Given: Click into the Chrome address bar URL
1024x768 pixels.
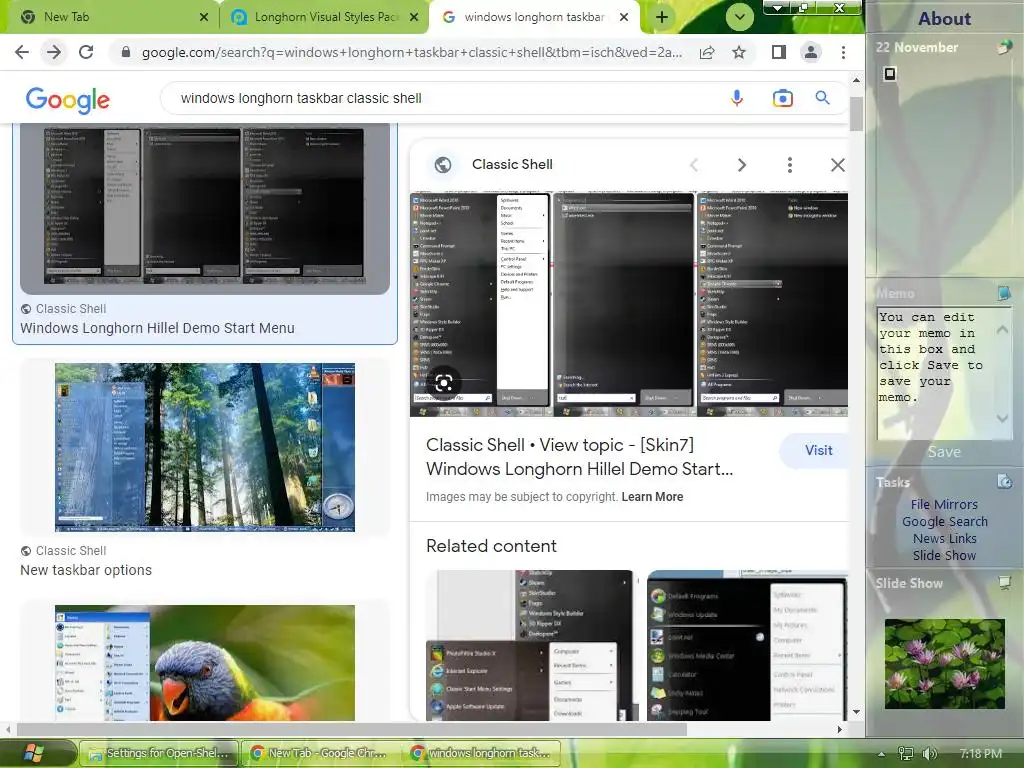Looking at the screenshot, I should (412, 52).
